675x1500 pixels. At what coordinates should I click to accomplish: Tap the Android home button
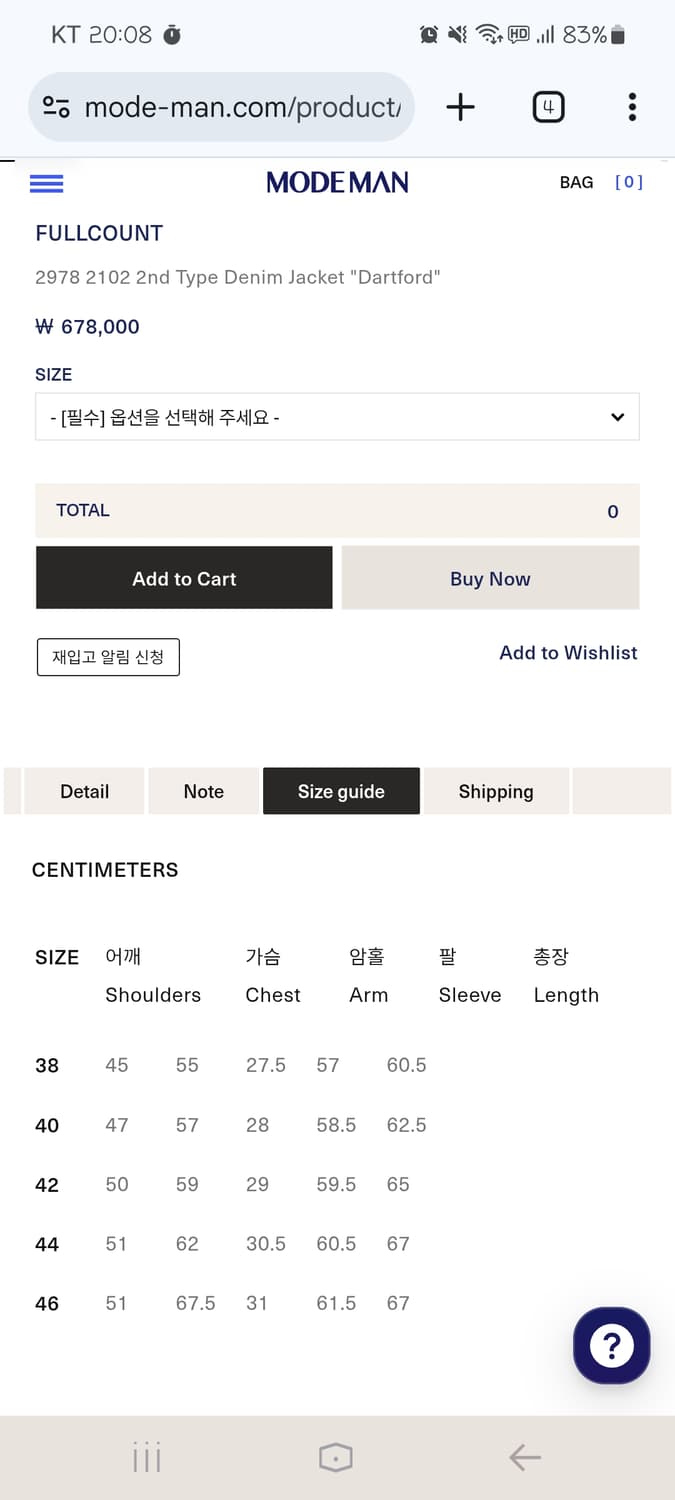pyautogui.click(x=336, y=1457)
